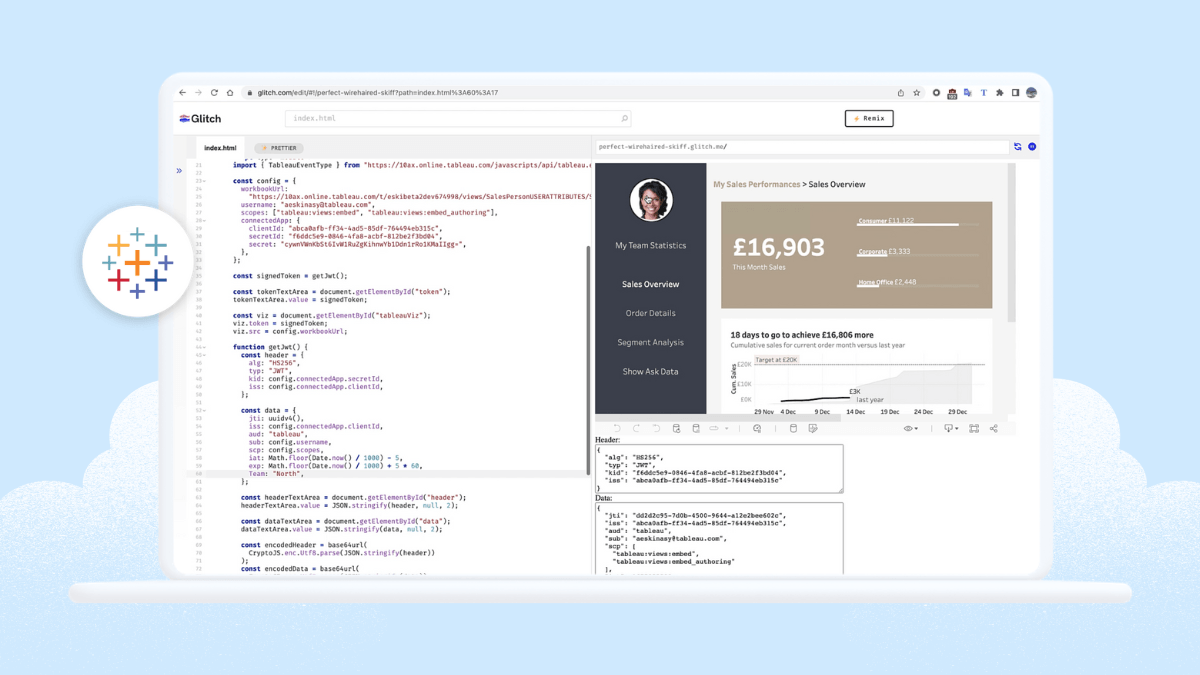This screenshot has width=1200, height=675.
Task: Click the Tableau share icon
Action: click(x=993, y=428)
